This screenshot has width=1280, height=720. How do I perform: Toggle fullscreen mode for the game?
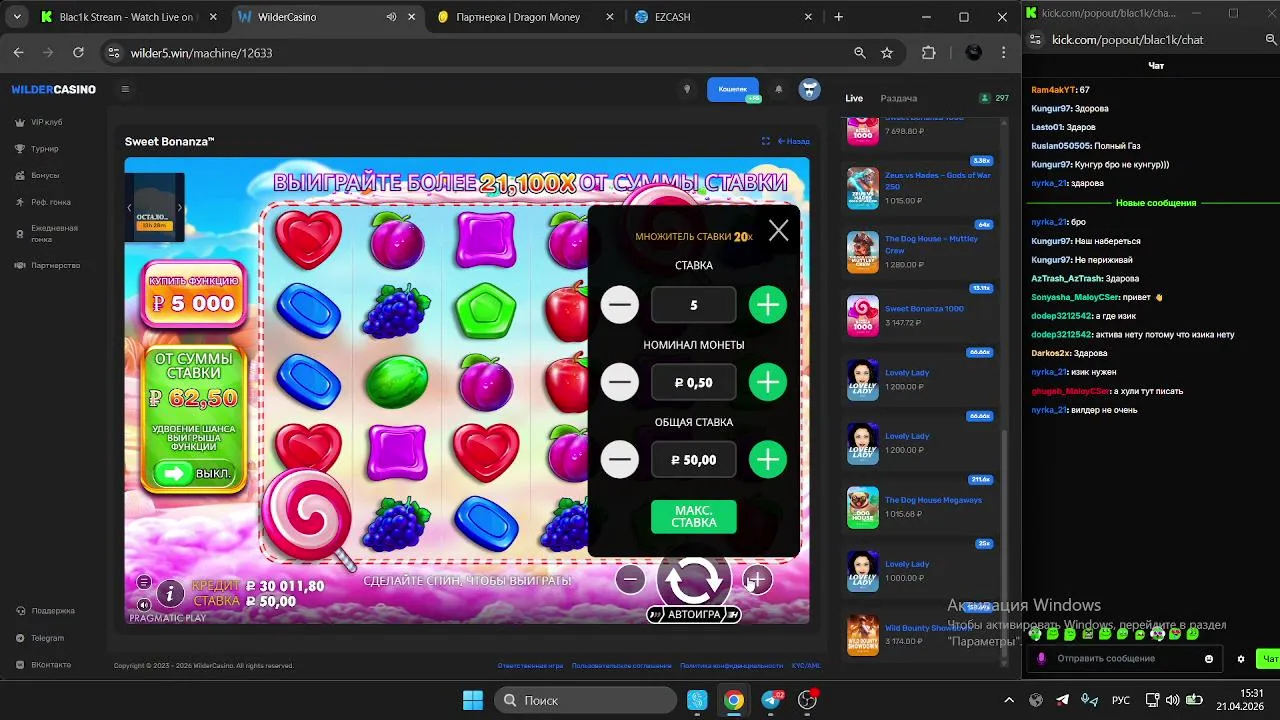click(x=766, y=141)
